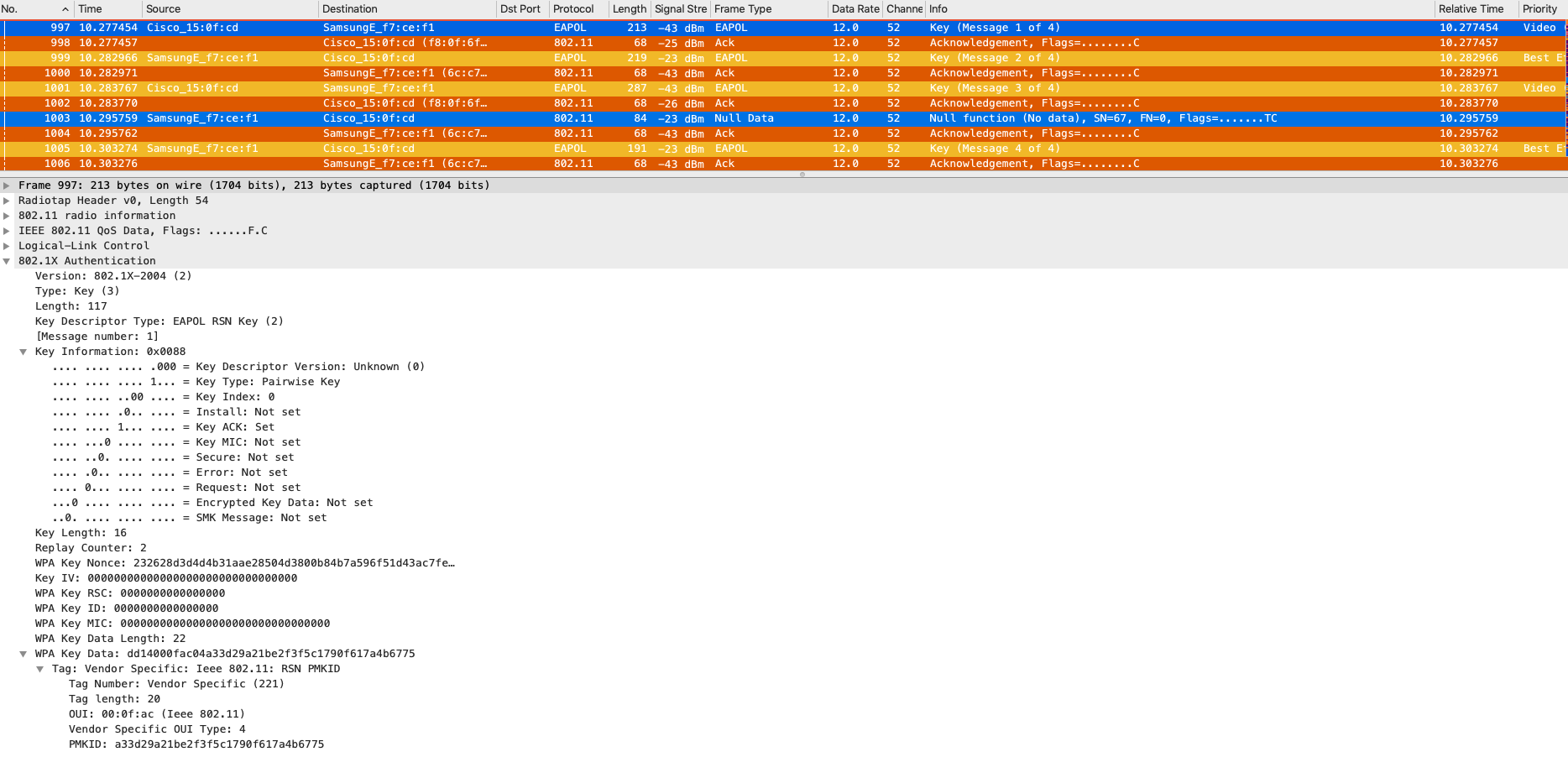Expand IEEE 802.11 QoS Data section

pos(7,231)
